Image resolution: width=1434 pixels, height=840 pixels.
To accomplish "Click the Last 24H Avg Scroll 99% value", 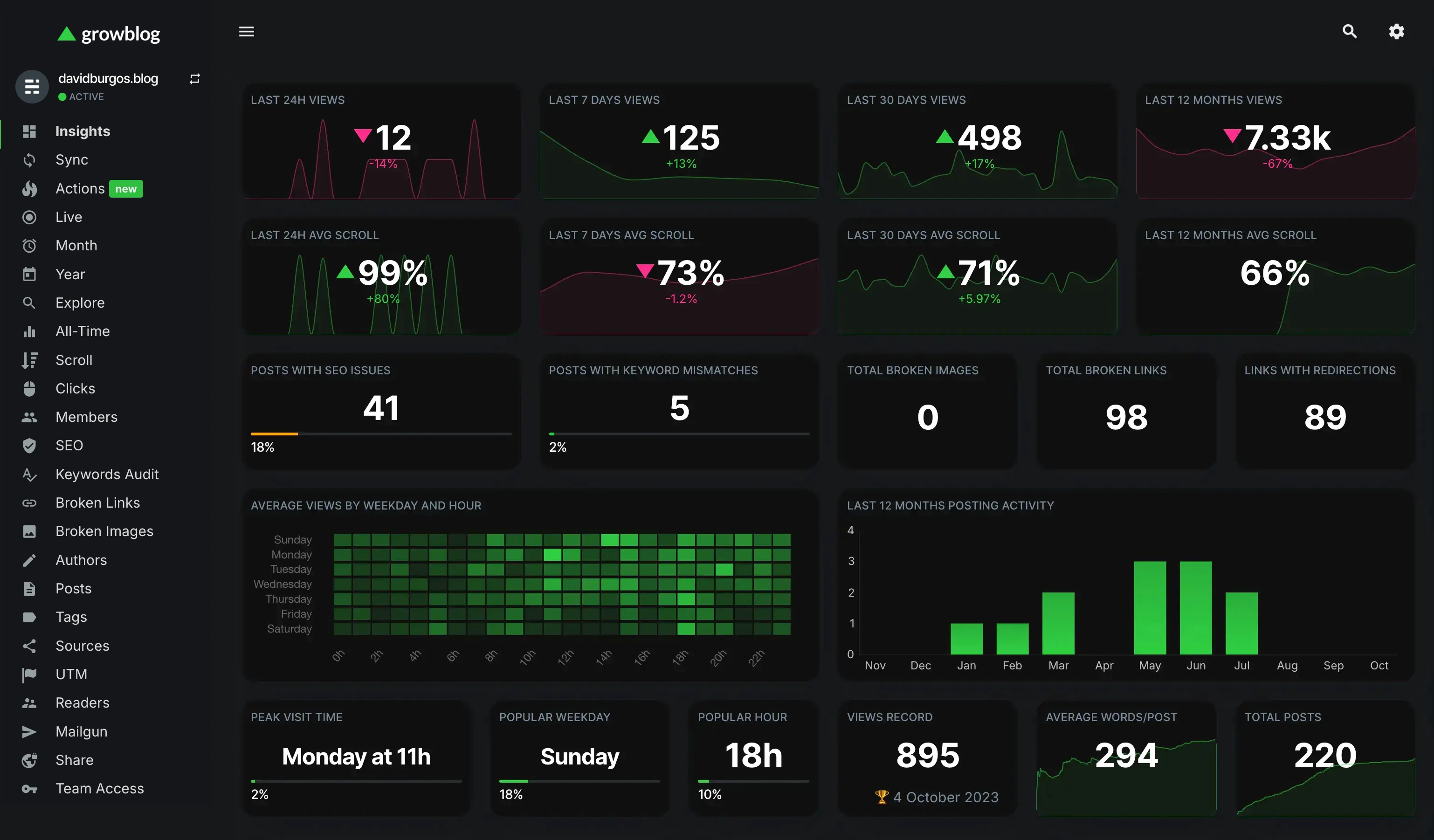I will [393, 273].
